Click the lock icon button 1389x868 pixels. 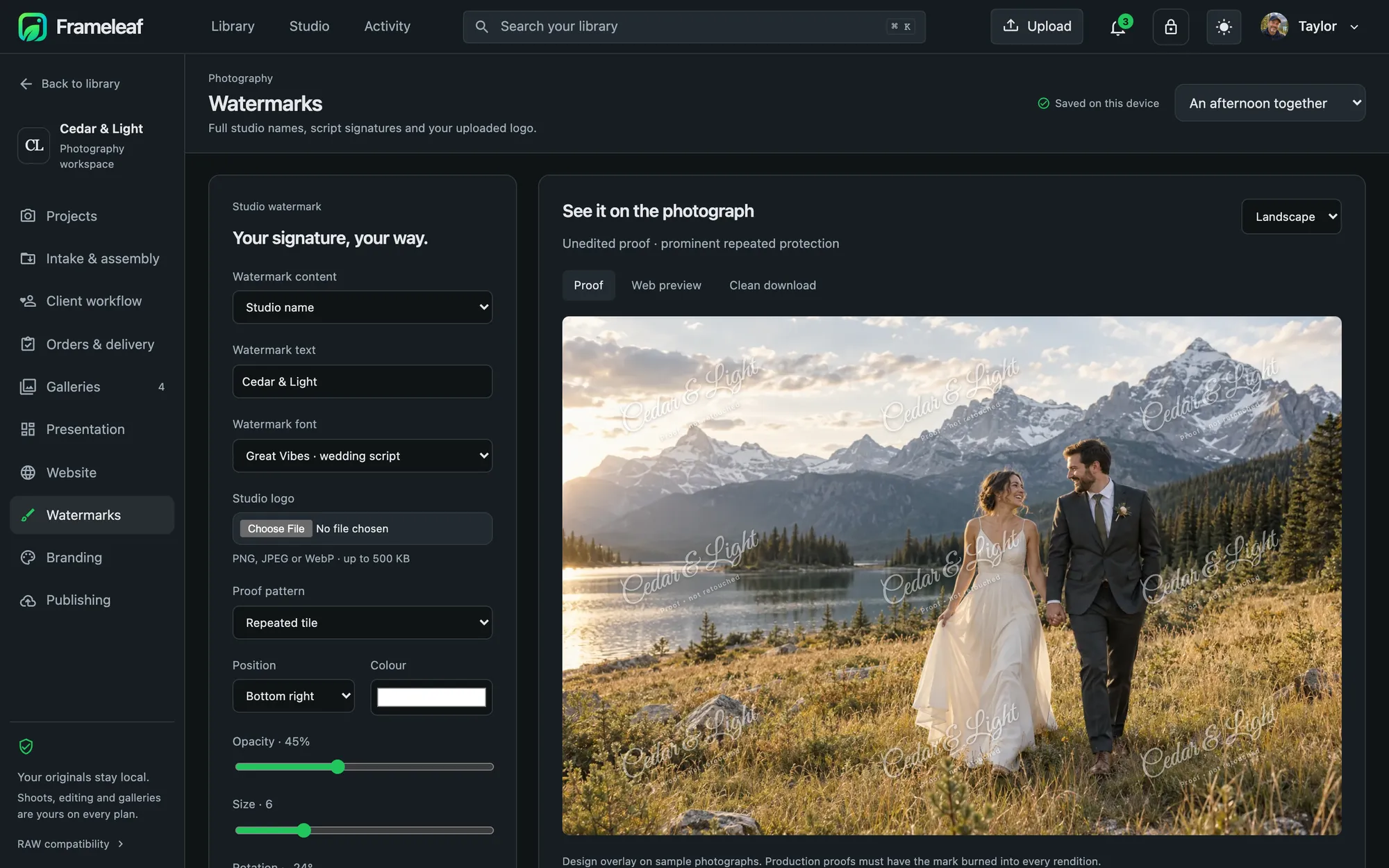coord(1171,26)
